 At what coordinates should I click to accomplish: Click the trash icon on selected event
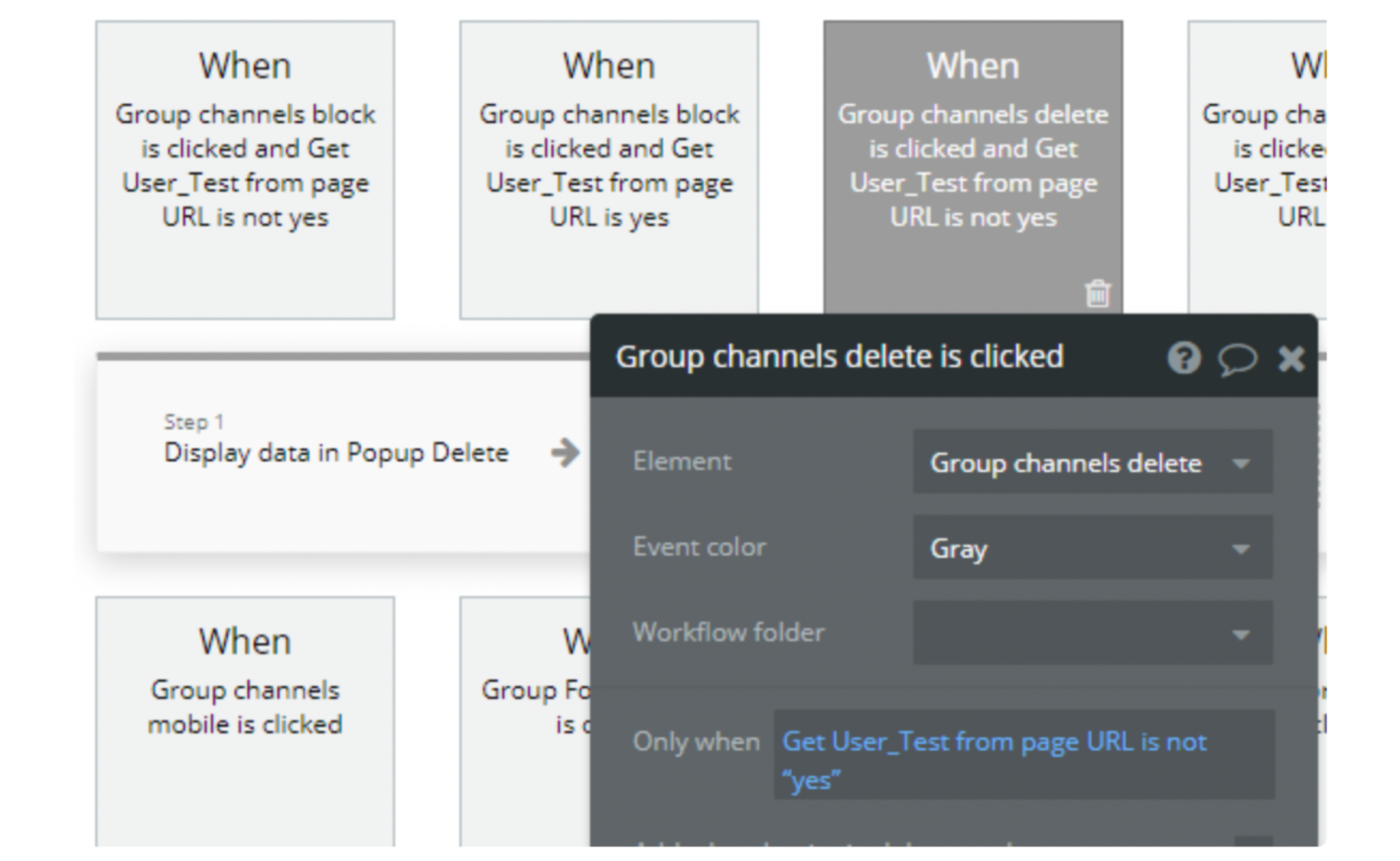point(1097,294)
